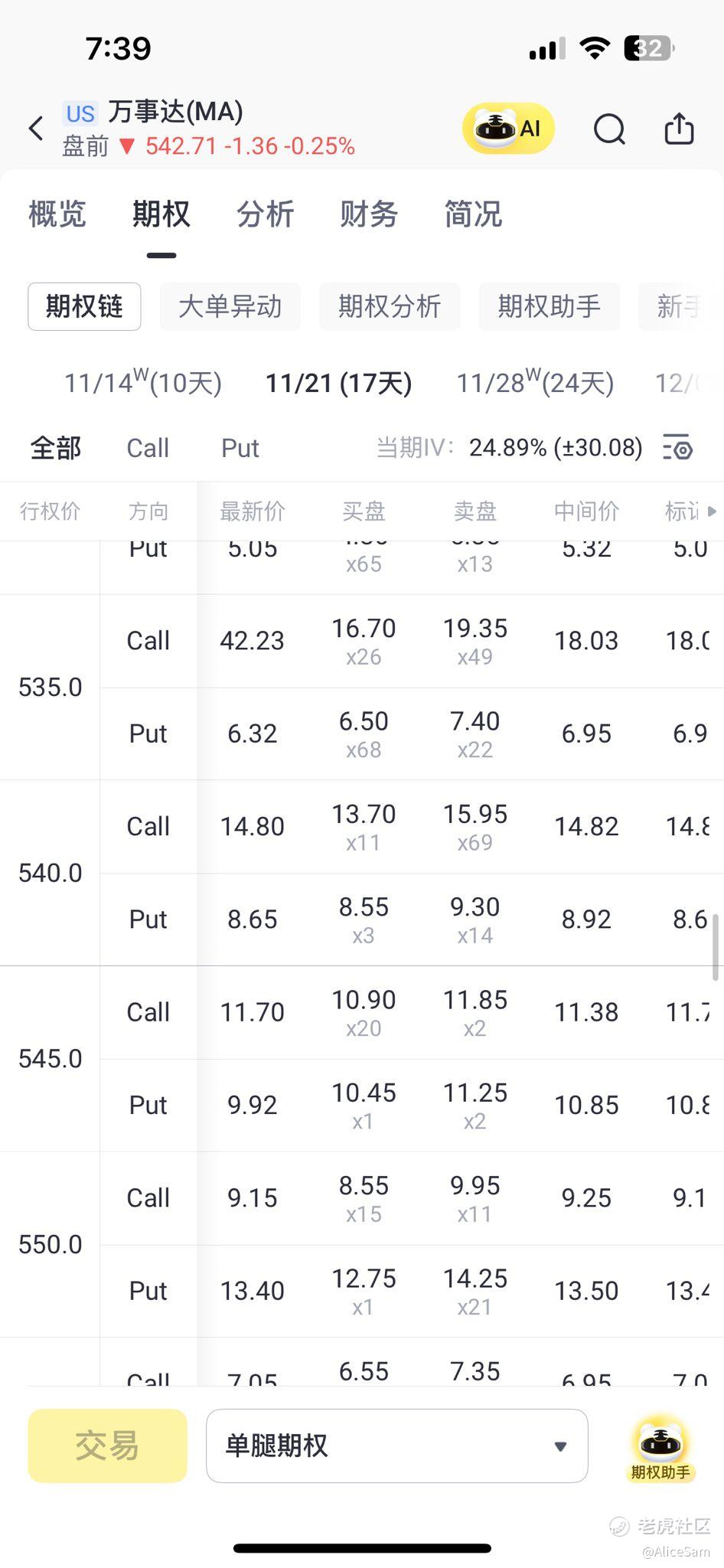Open the 单腿期权 strategy dropdown
724x1568 pixels.
click(396, 1445)
